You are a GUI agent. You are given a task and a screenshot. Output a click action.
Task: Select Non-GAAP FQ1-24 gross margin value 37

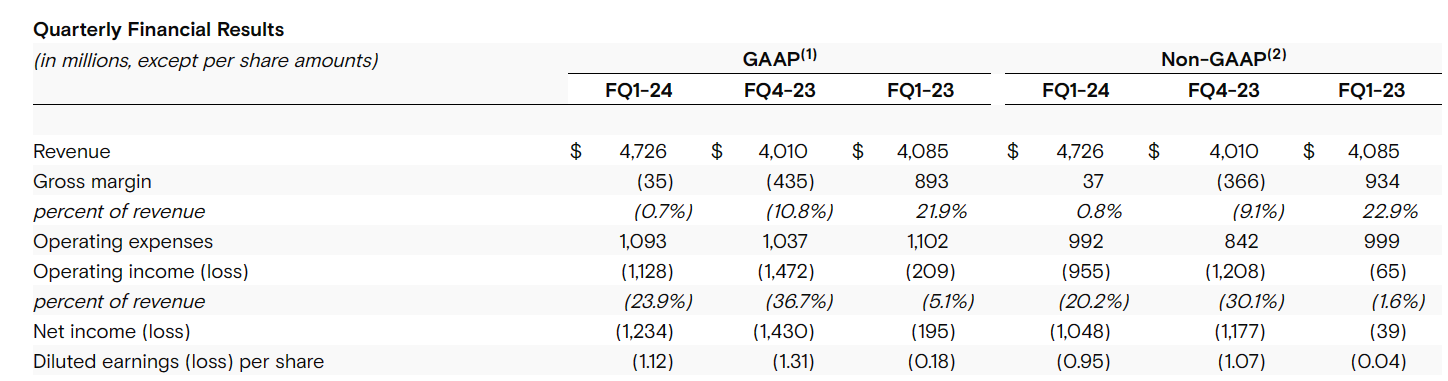click(1092, 182)
